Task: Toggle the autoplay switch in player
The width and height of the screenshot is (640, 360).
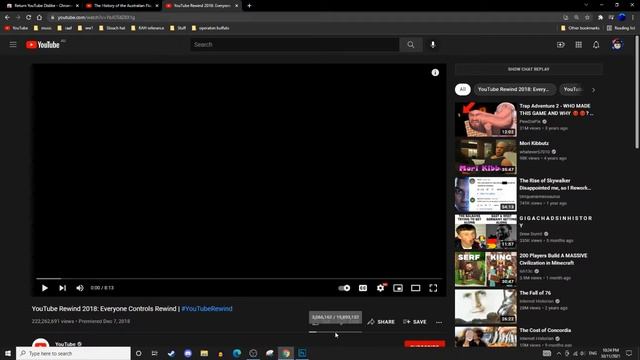Action: [344, 288]
